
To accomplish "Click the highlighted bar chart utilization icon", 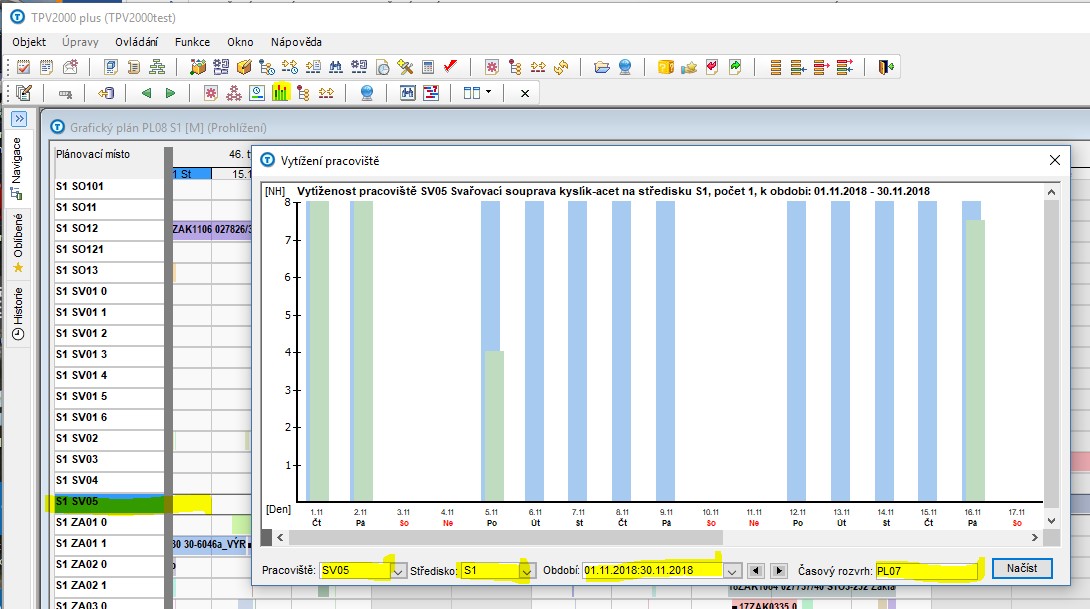I will coord(280,92).
